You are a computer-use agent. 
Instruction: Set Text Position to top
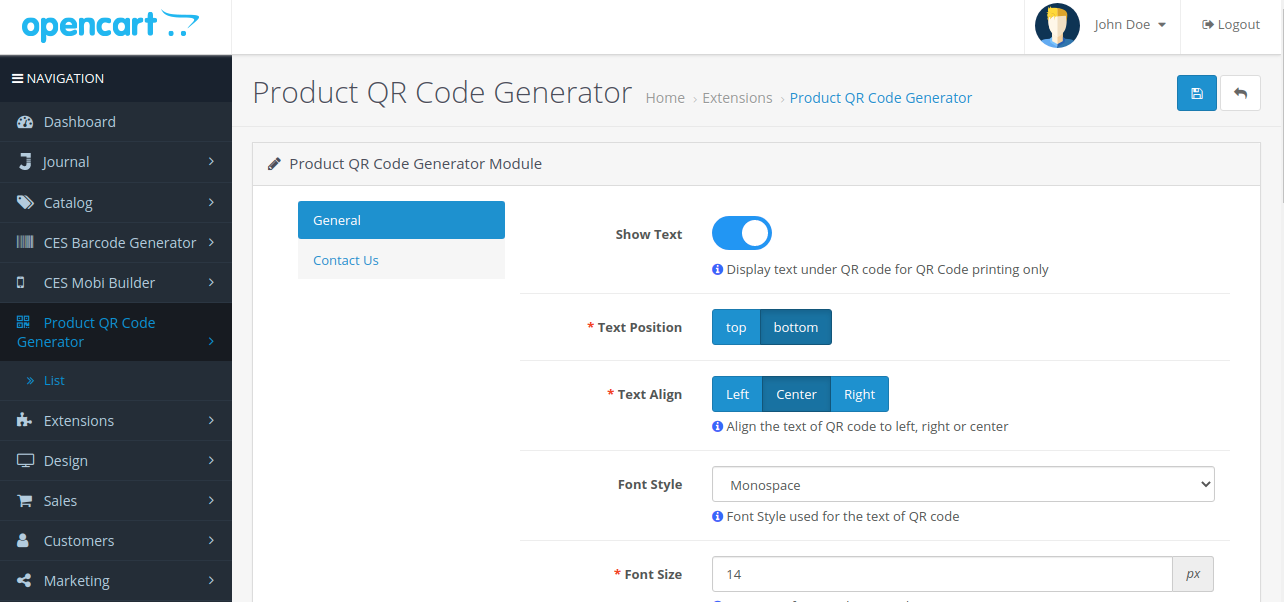pyautogui.click(x=736, y=327)
